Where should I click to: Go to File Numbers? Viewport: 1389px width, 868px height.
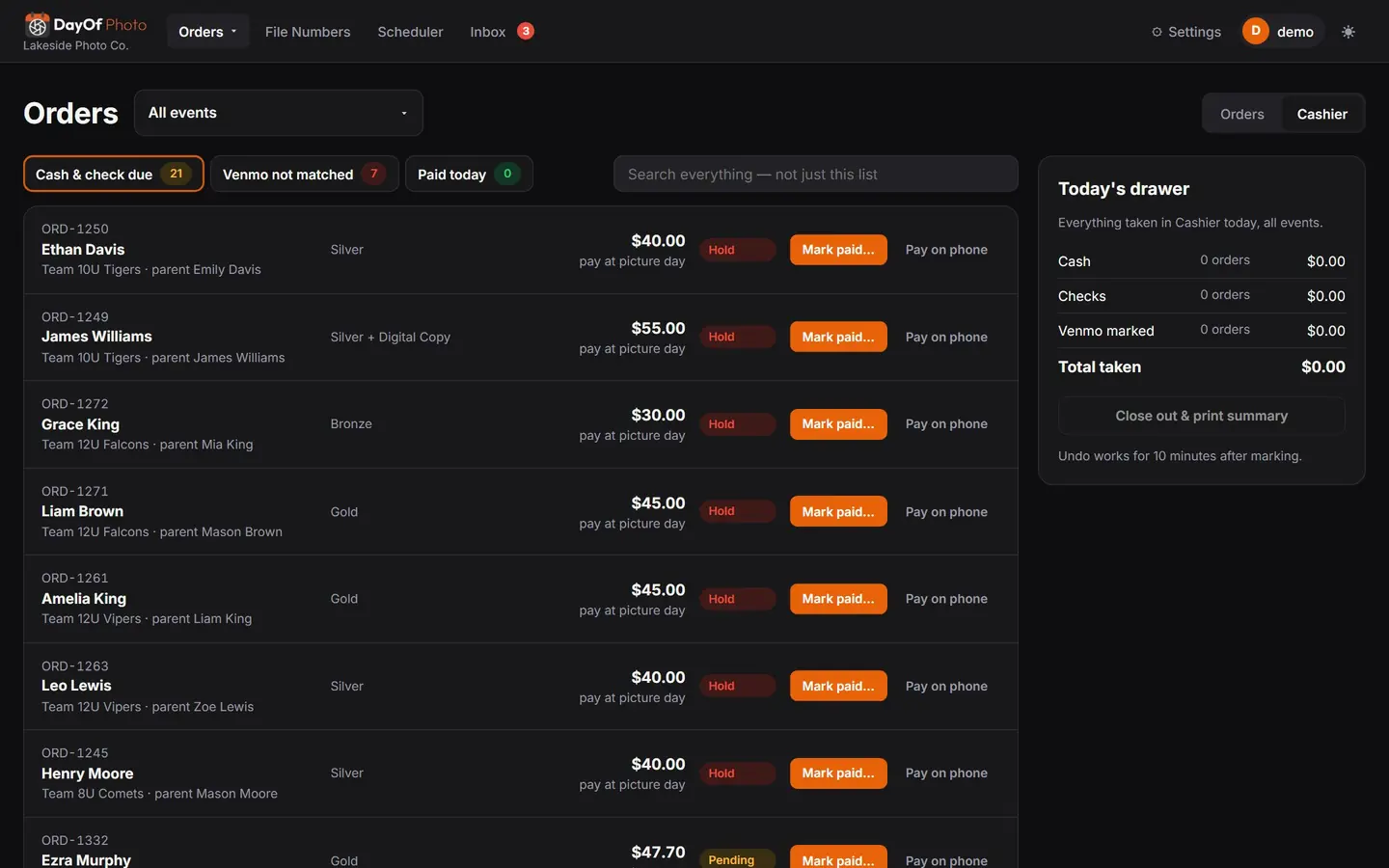click(x=308, y=32)
